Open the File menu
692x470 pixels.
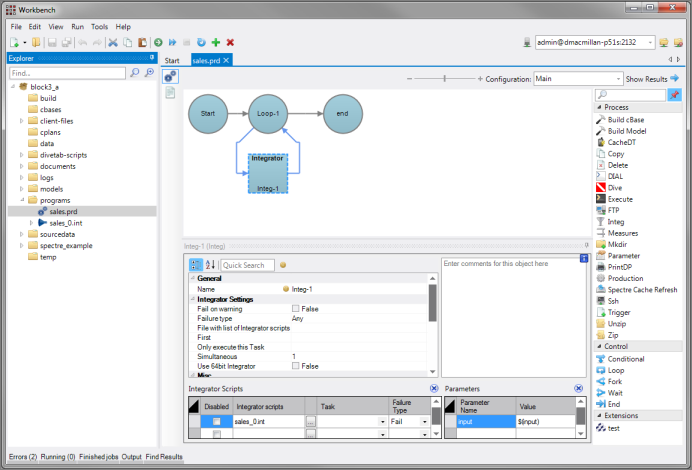coord(16,26)
